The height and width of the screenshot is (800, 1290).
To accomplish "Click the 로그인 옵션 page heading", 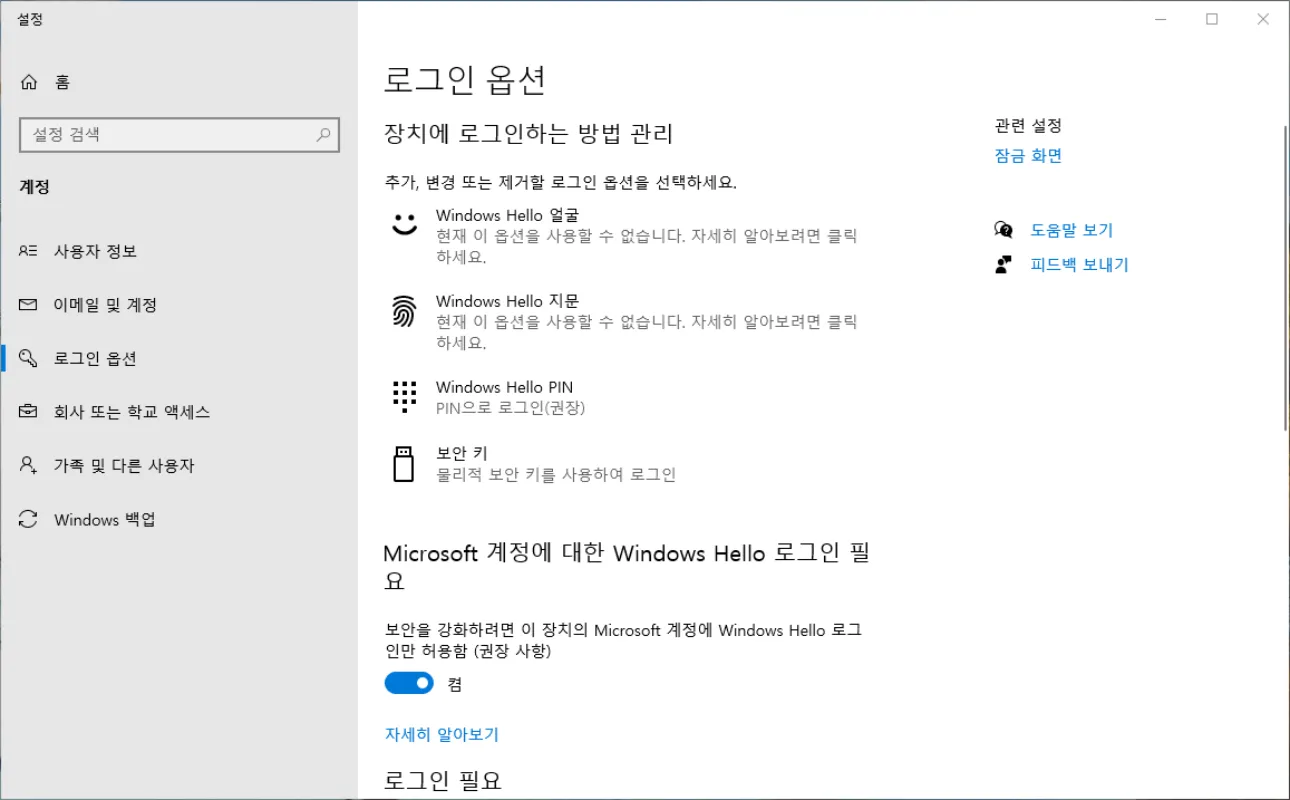I will click(465, 80).
